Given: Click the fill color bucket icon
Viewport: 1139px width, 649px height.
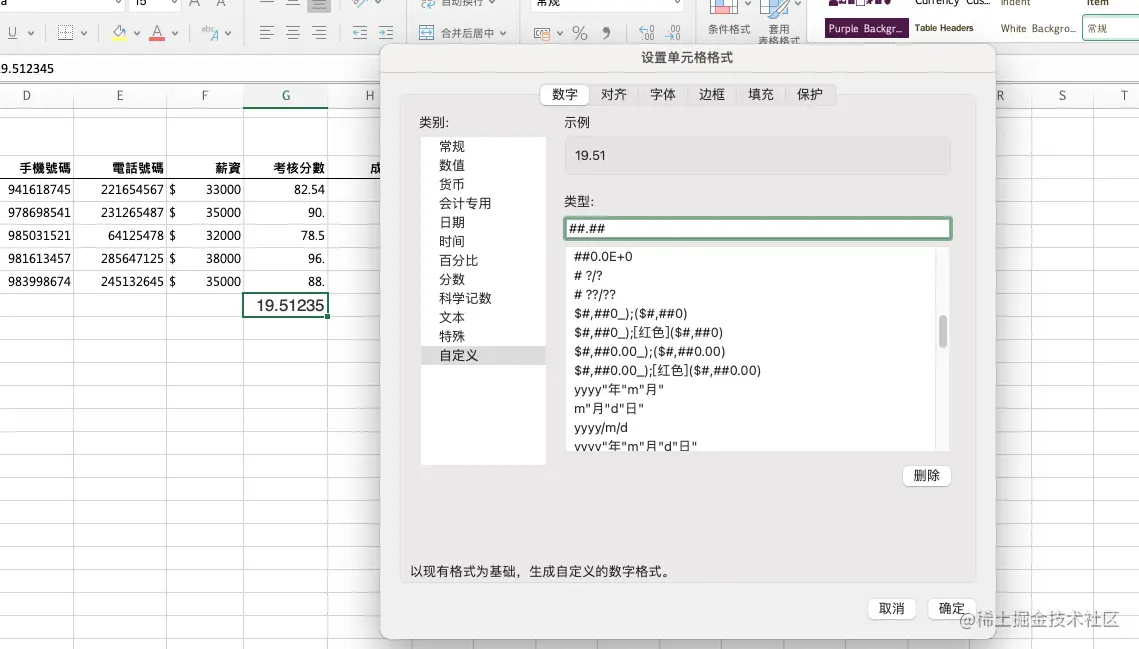Looking at the screenshot, I should [x=119, y=33].
